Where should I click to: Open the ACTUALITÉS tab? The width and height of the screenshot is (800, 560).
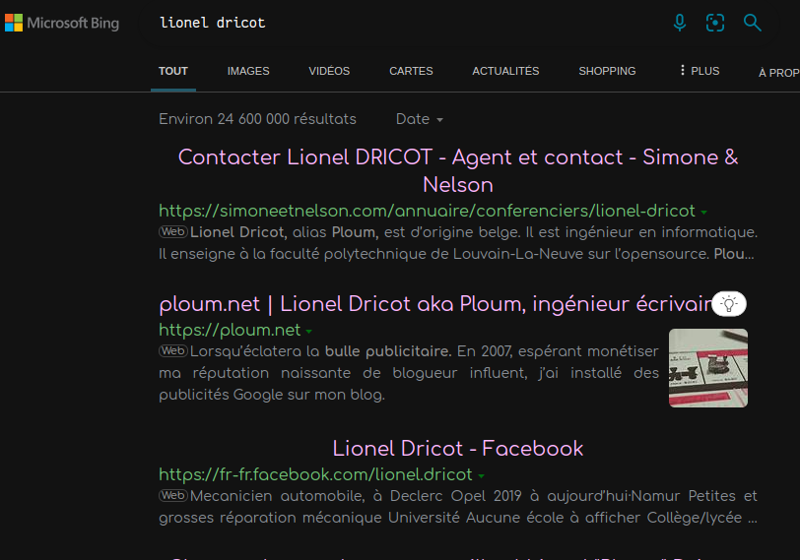(506, 71)
